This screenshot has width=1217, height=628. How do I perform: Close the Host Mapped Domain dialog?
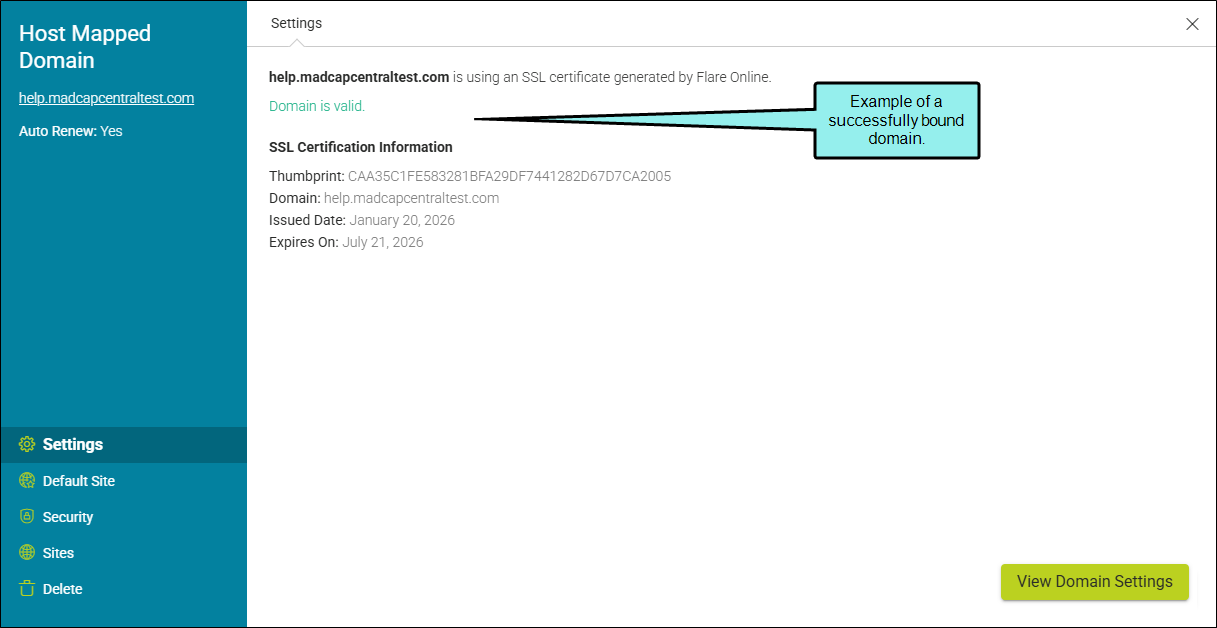1192,24
